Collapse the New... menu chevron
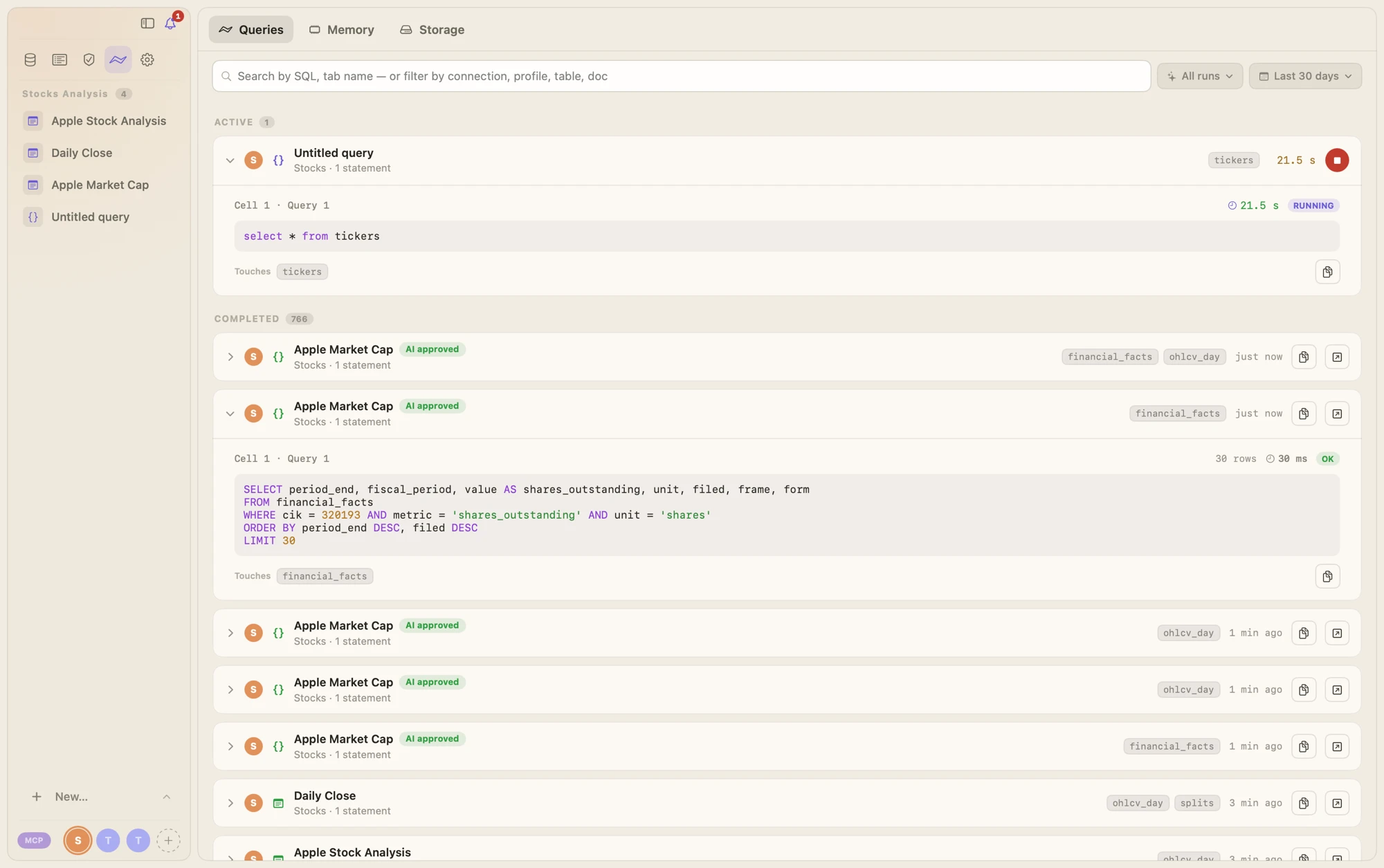The image size is (1384, 868). 167,797
